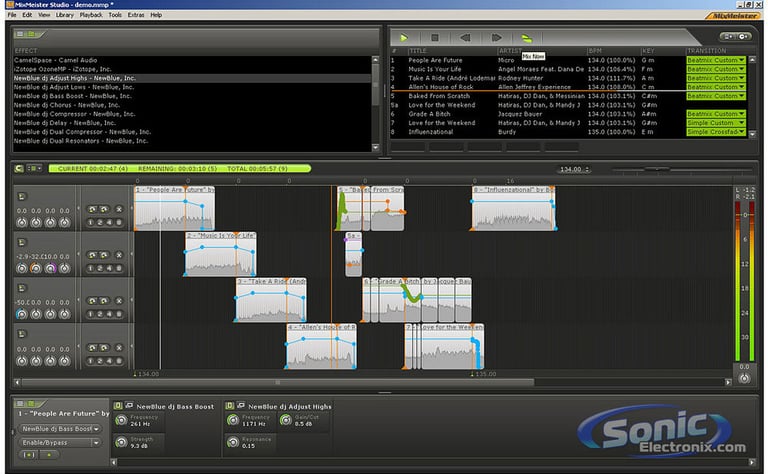Toggle beat button 8 on lane 2
The width and height of the screenshot is (768, 474).
(119, 268)
